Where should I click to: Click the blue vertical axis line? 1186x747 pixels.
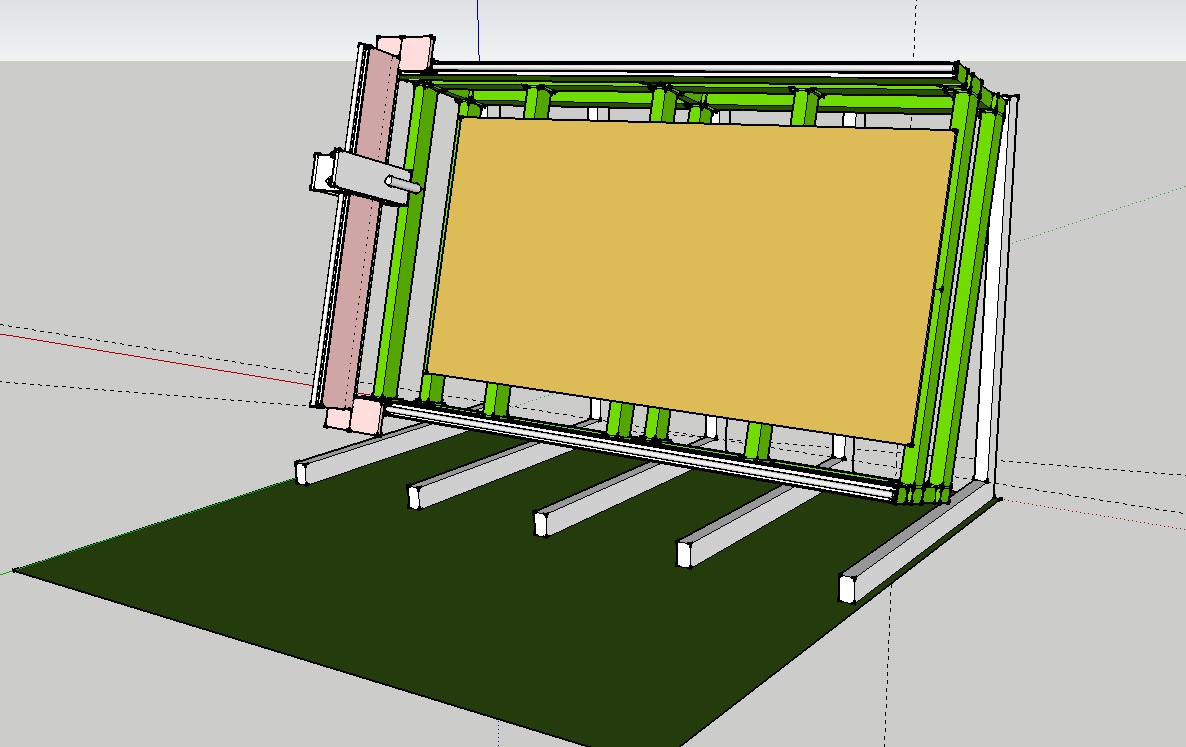click(478, 28)
